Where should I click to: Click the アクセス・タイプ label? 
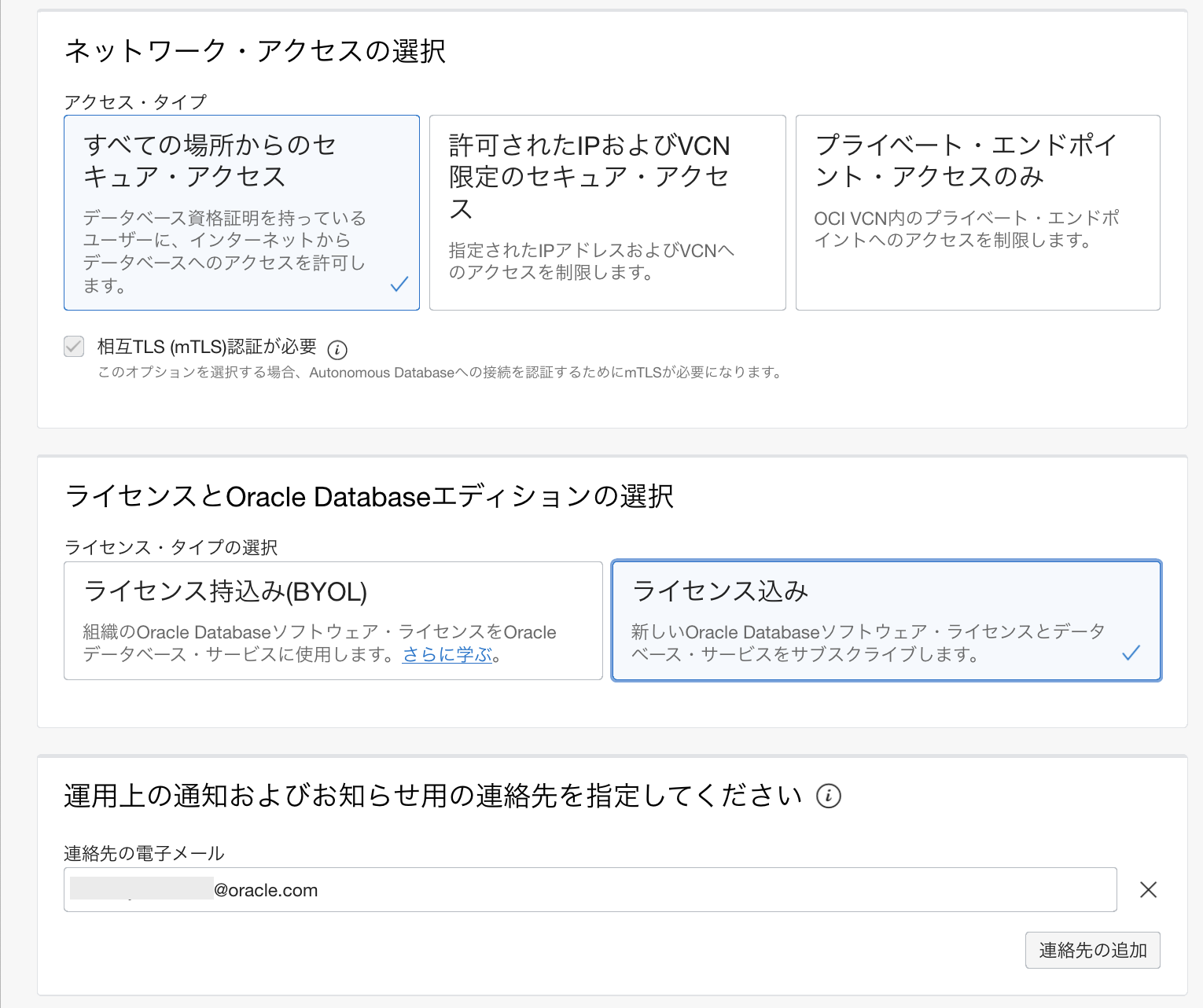(135, 101)
